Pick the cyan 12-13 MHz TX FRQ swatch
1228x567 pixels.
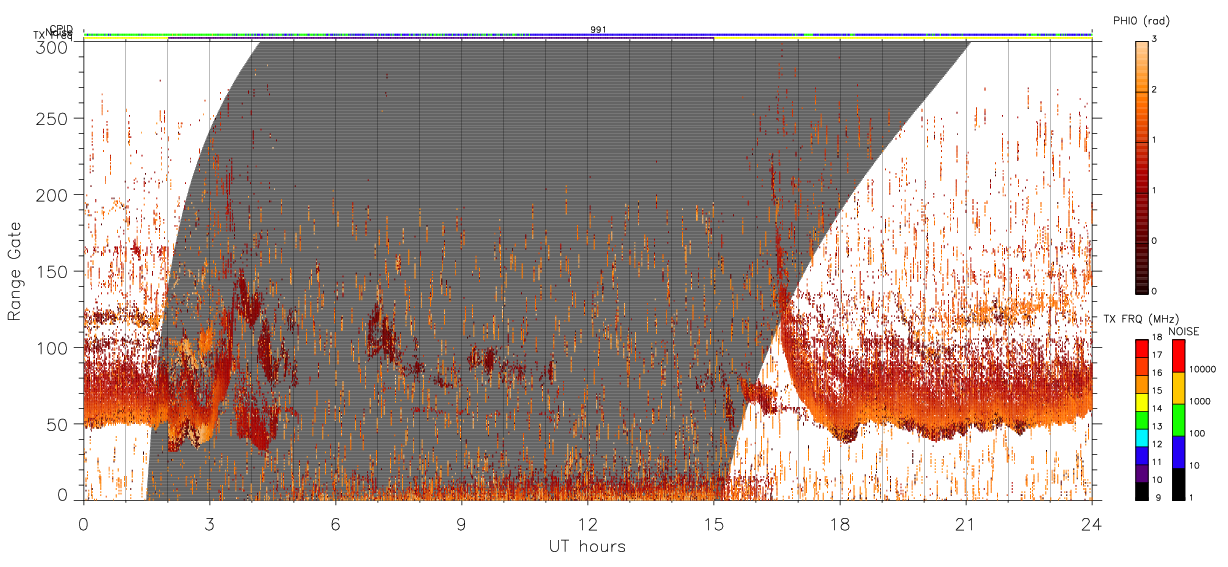point(1141,437)
